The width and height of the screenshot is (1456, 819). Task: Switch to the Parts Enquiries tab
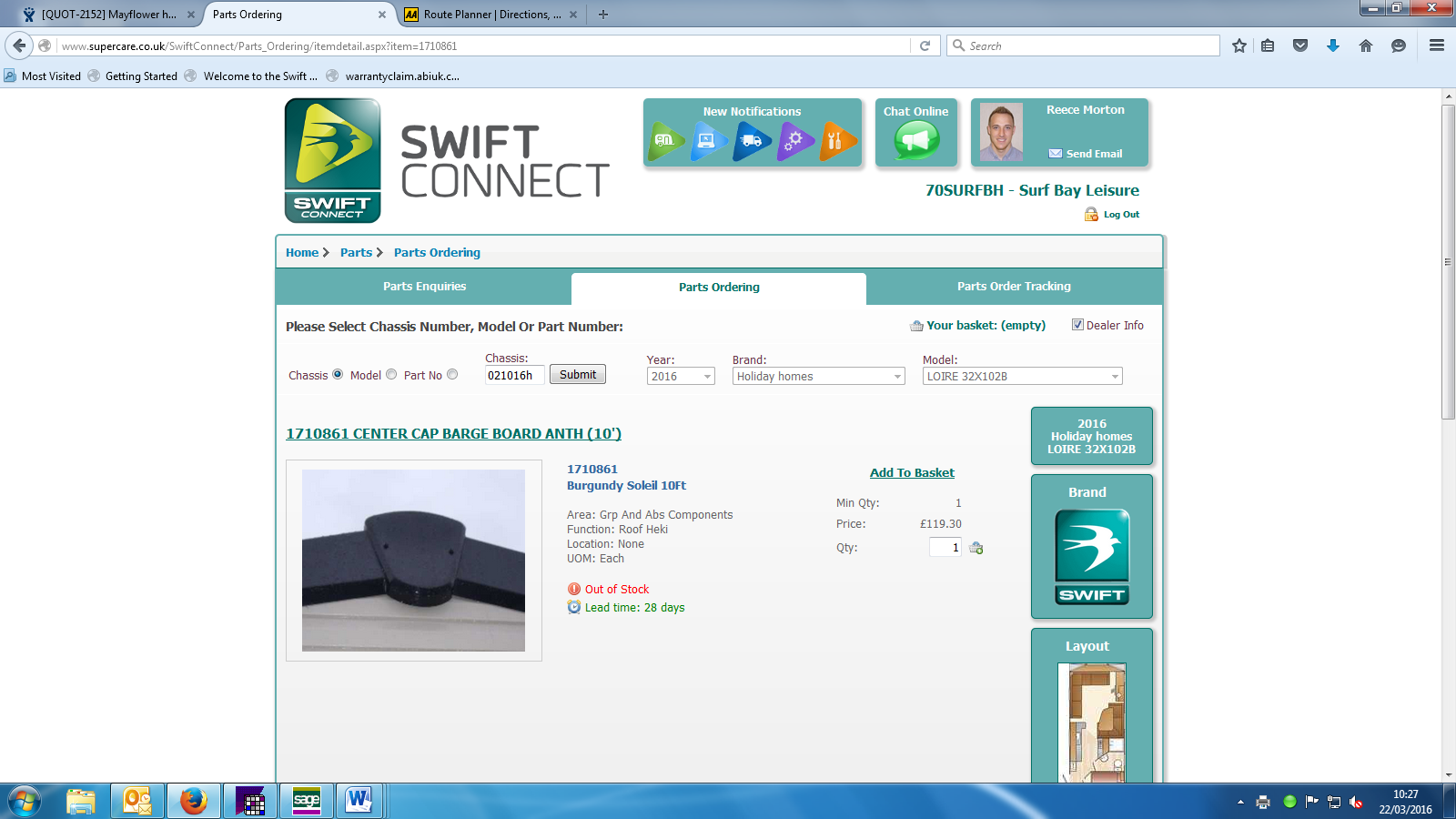(x=424, y=287)
